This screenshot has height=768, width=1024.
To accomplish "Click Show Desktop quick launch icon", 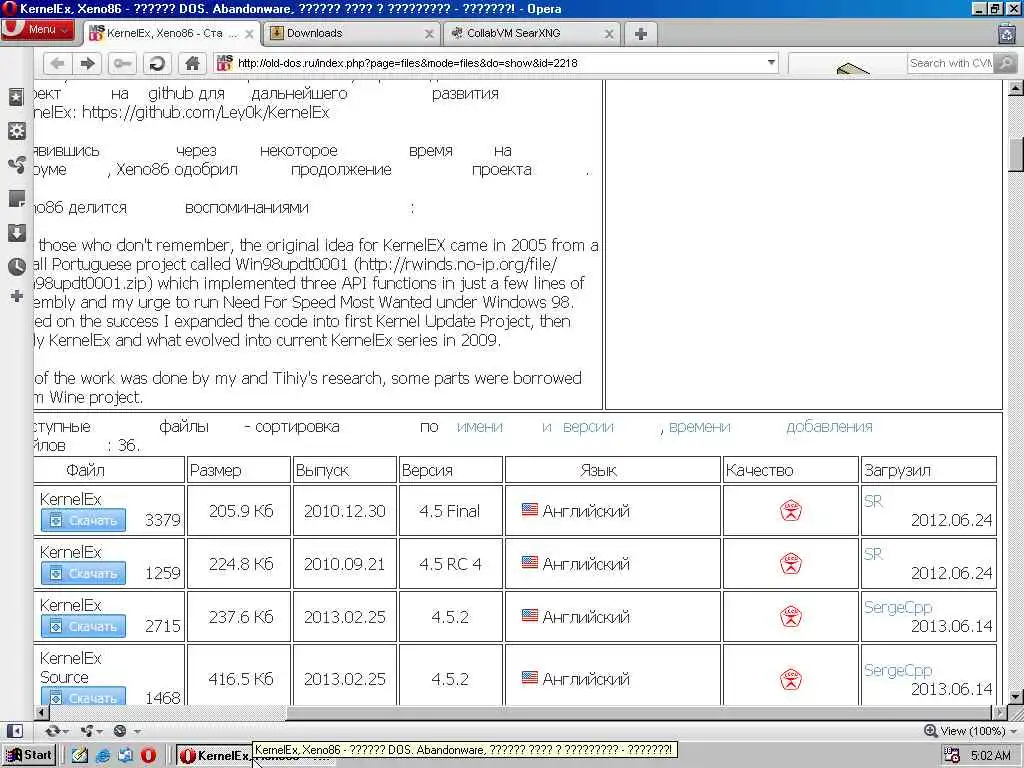I will click(80, 756).
